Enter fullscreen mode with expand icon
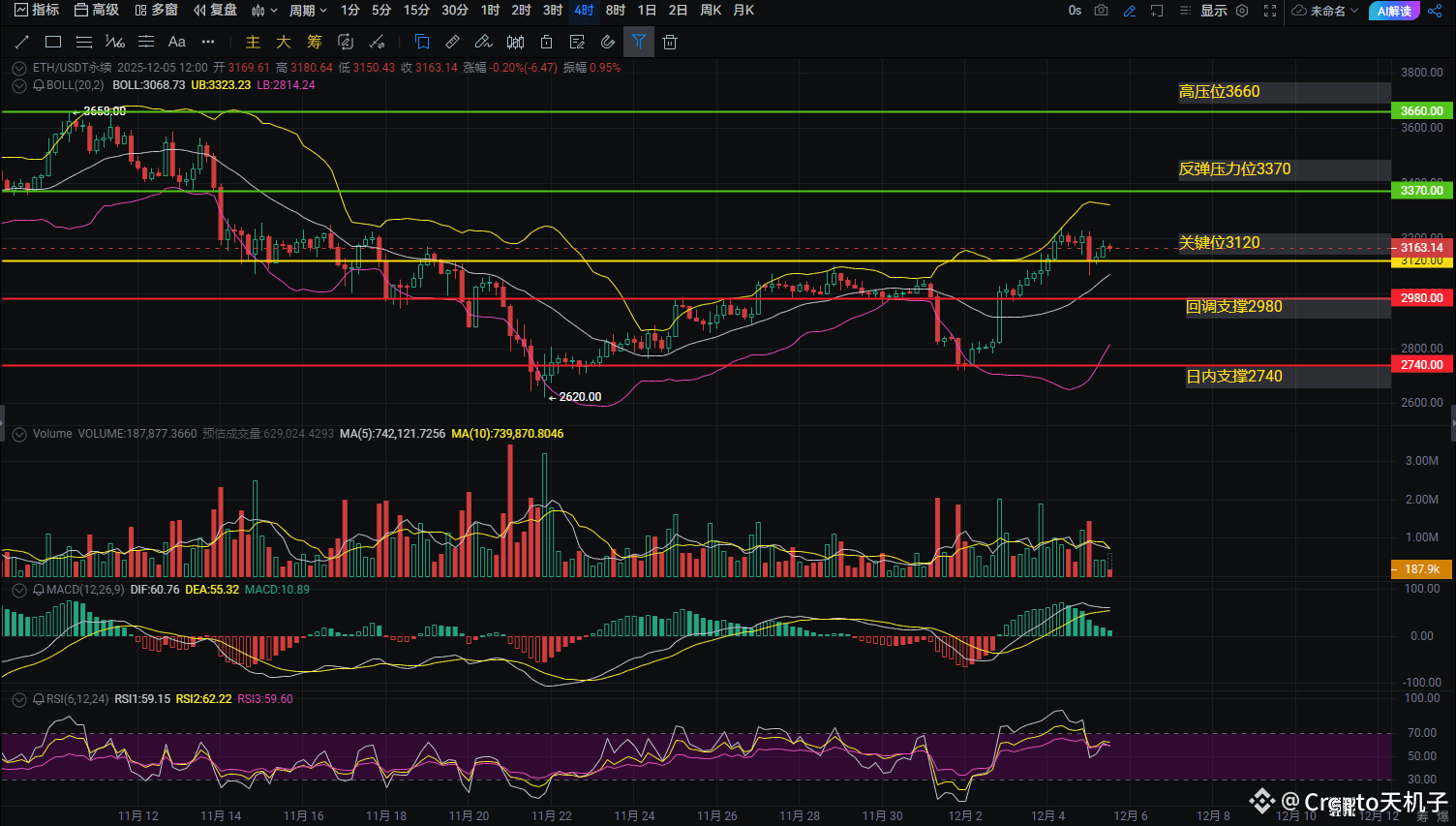 (x=1270, y=11)
